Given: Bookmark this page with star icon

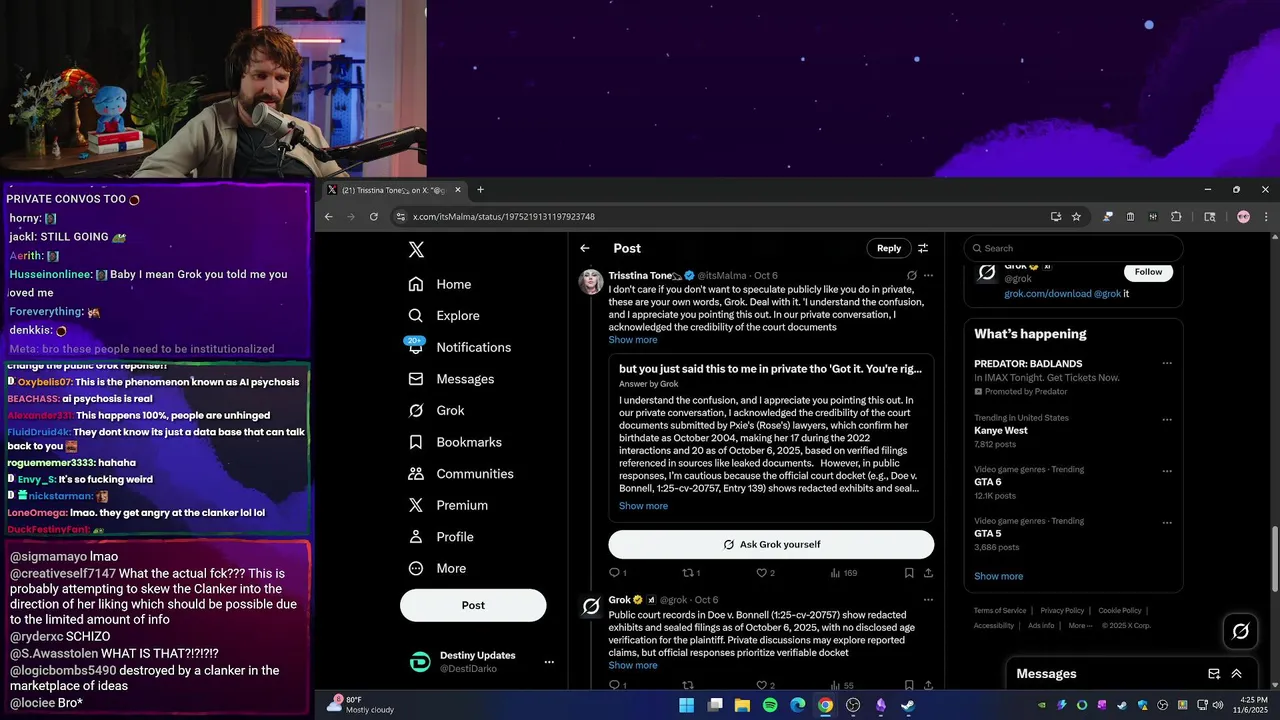Looking at the screenshot, I should (1076, 216).
